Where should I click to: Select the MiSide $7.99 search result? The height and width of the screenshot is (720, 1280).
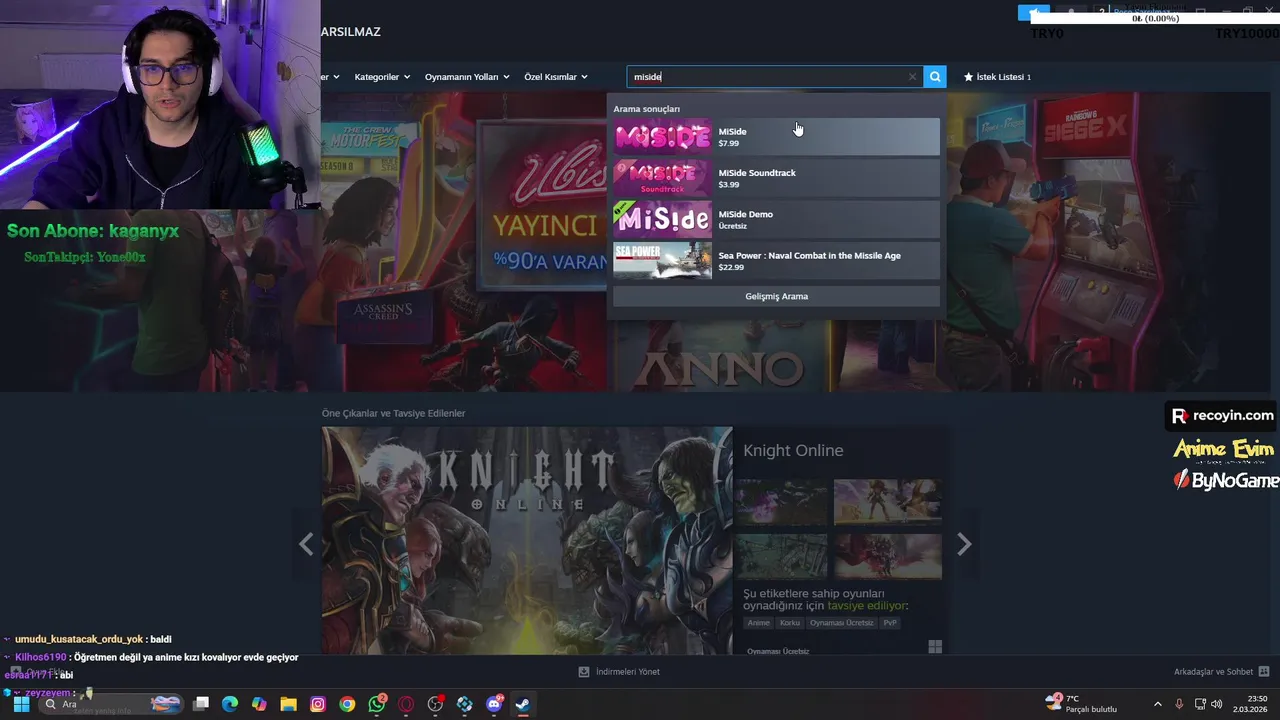[x=776, y=137]
